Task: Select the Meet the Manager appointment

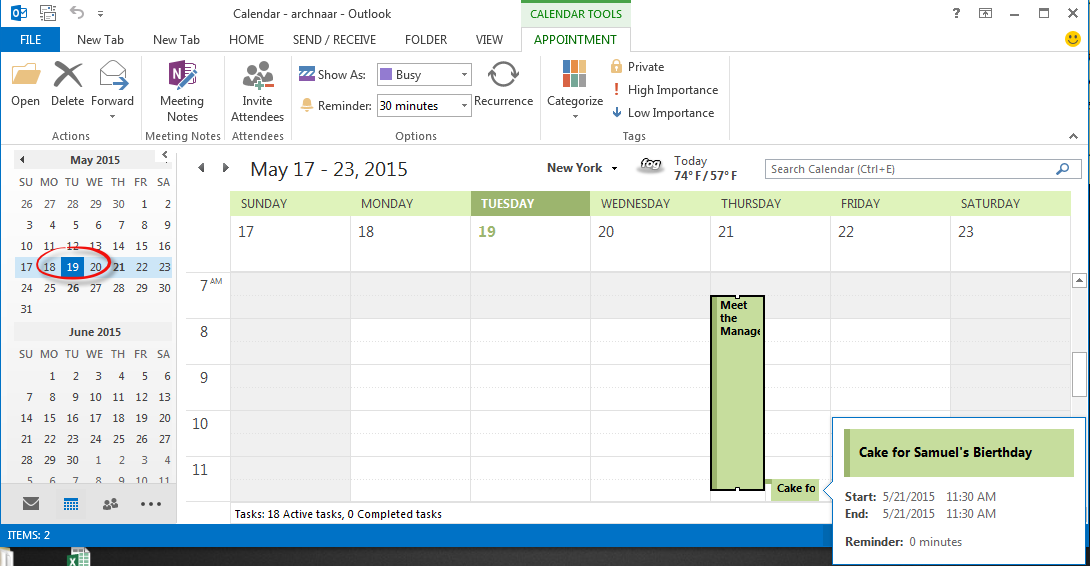Action: coord(738,393)
